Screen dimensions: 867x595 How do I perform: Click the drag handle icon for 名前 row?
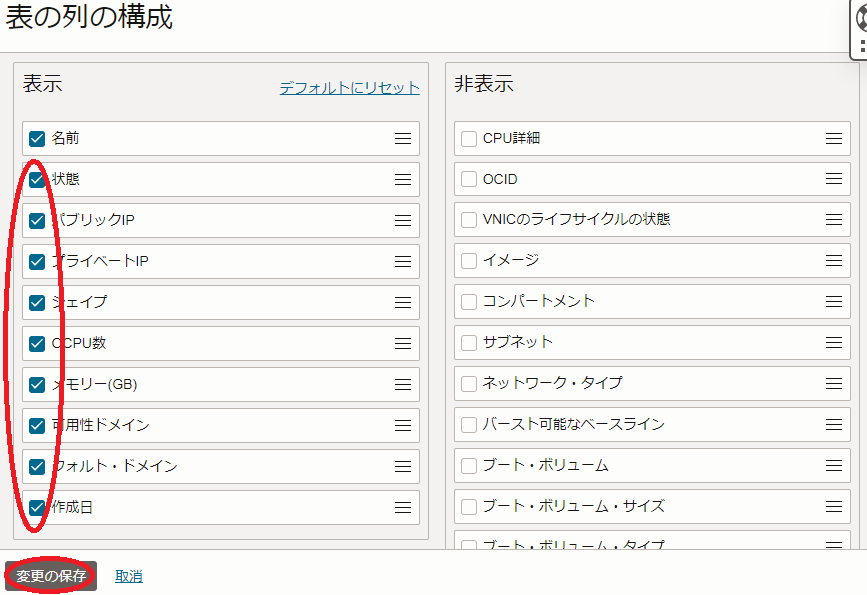[x=403, y=139]
